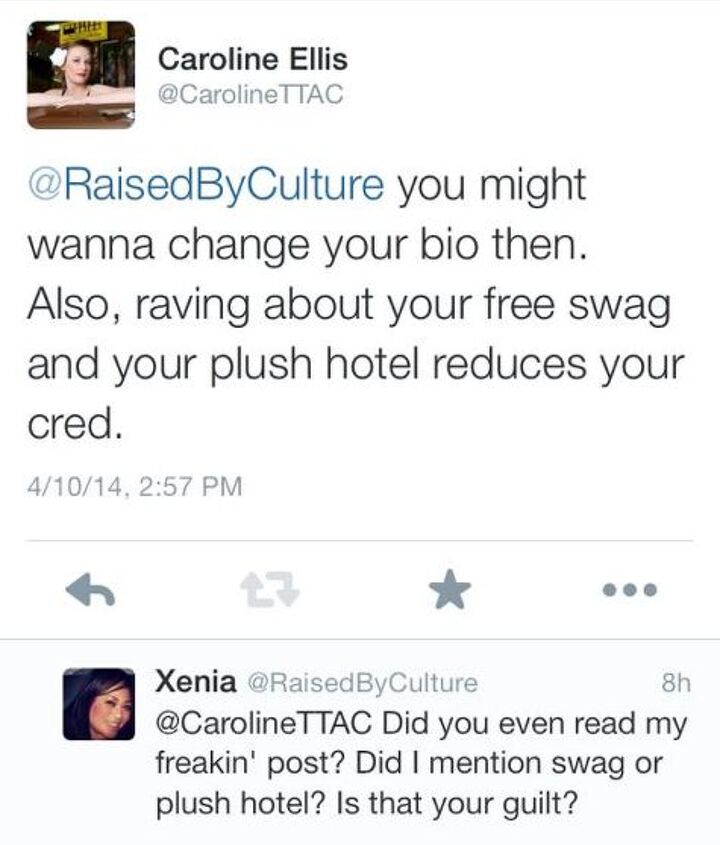Follow the @RaisedByCulture mention in main tweet
This screenshot has height=845, width=720.
coord(205,186)
